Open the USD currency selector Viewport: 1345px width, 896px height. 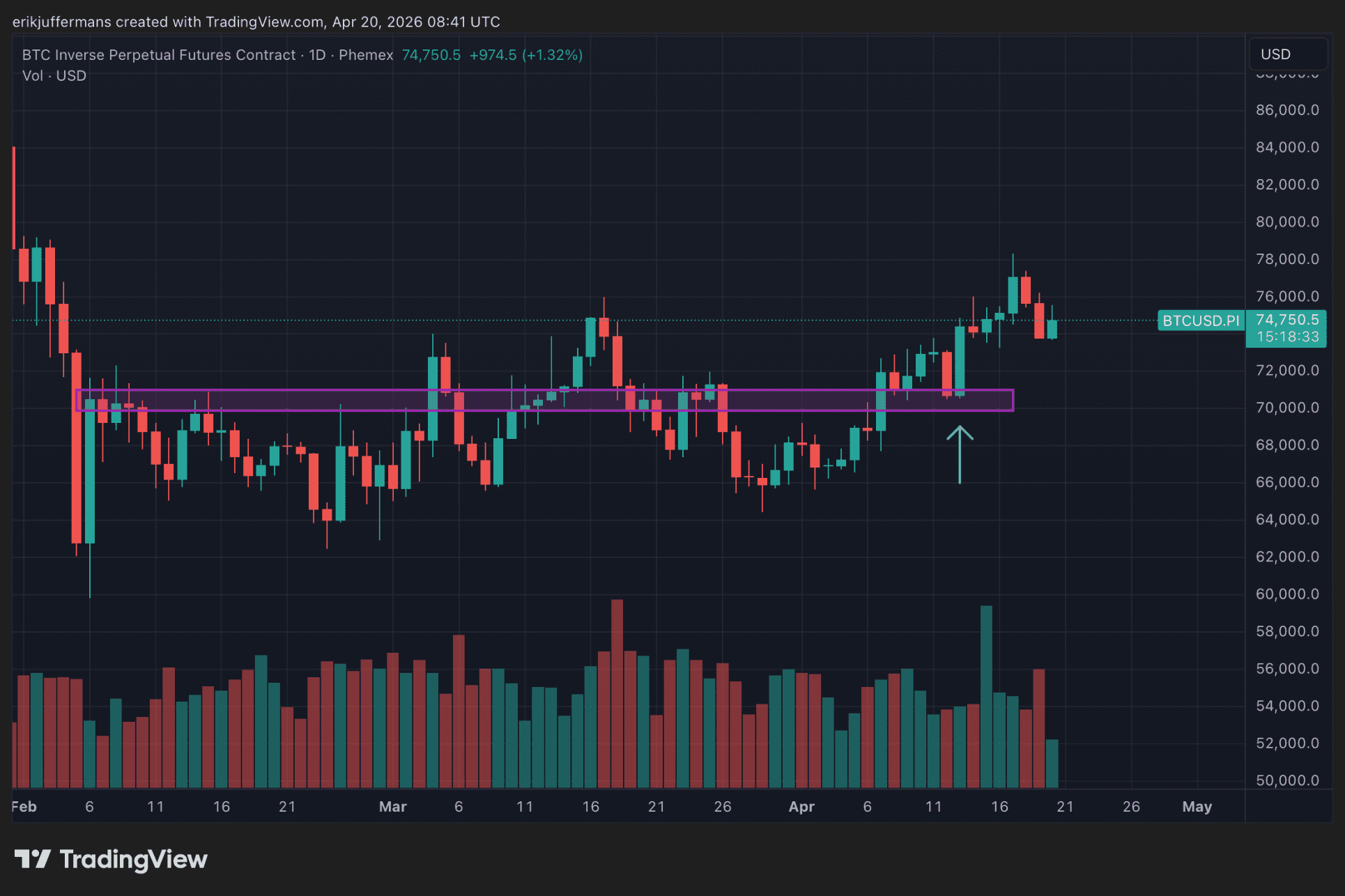(1287, 54)
